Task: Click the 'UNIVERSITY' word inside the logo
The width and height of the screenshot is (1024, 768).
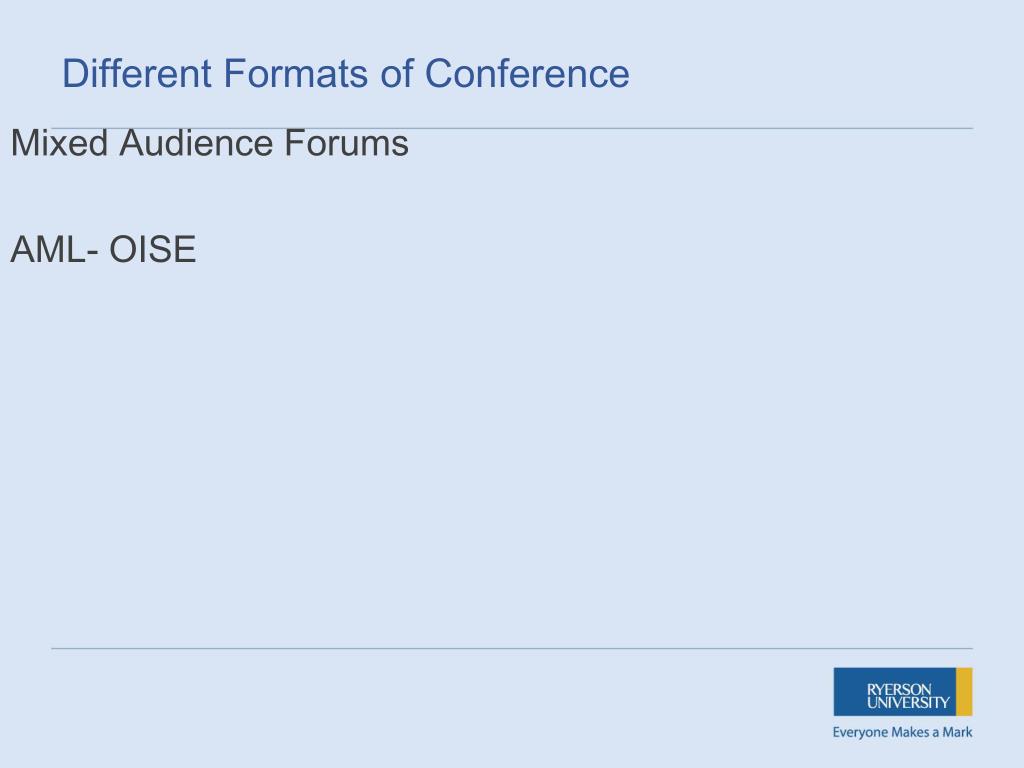Action: (x=908, y=703)
